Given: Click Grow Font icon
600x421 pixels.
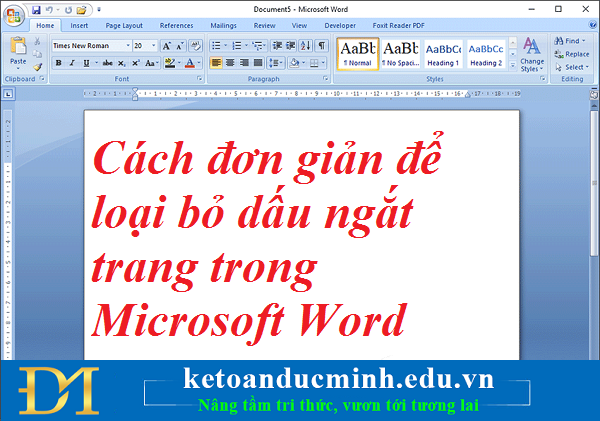Looking at the screenshot, I should point(166,46).
